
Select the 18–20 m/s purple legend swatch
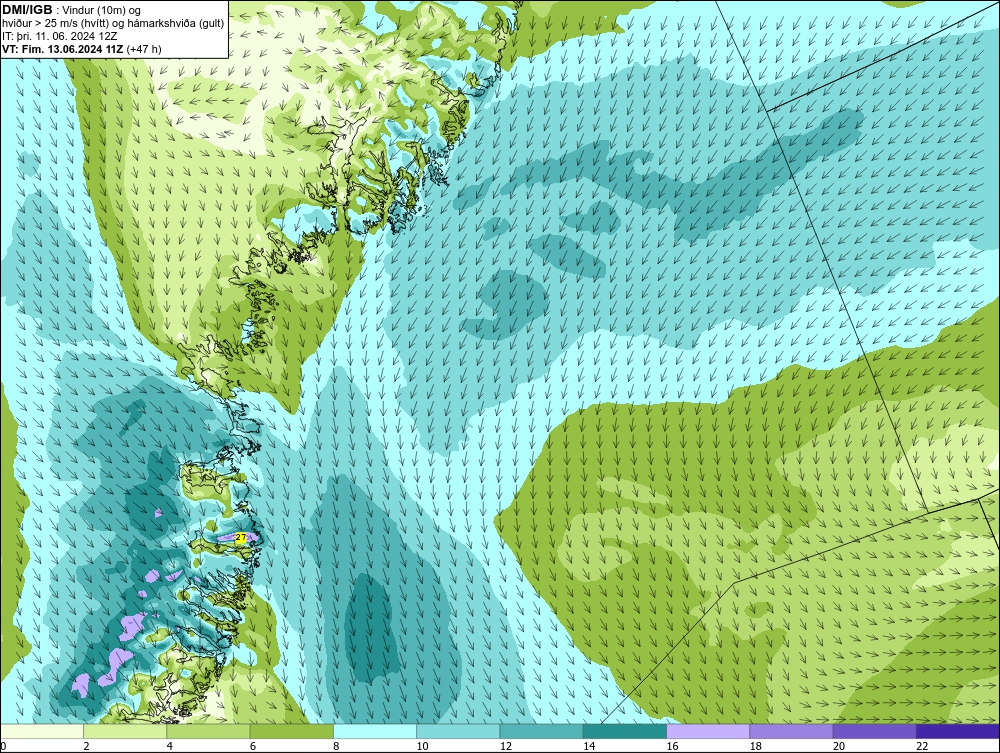(x=791, y=731)
